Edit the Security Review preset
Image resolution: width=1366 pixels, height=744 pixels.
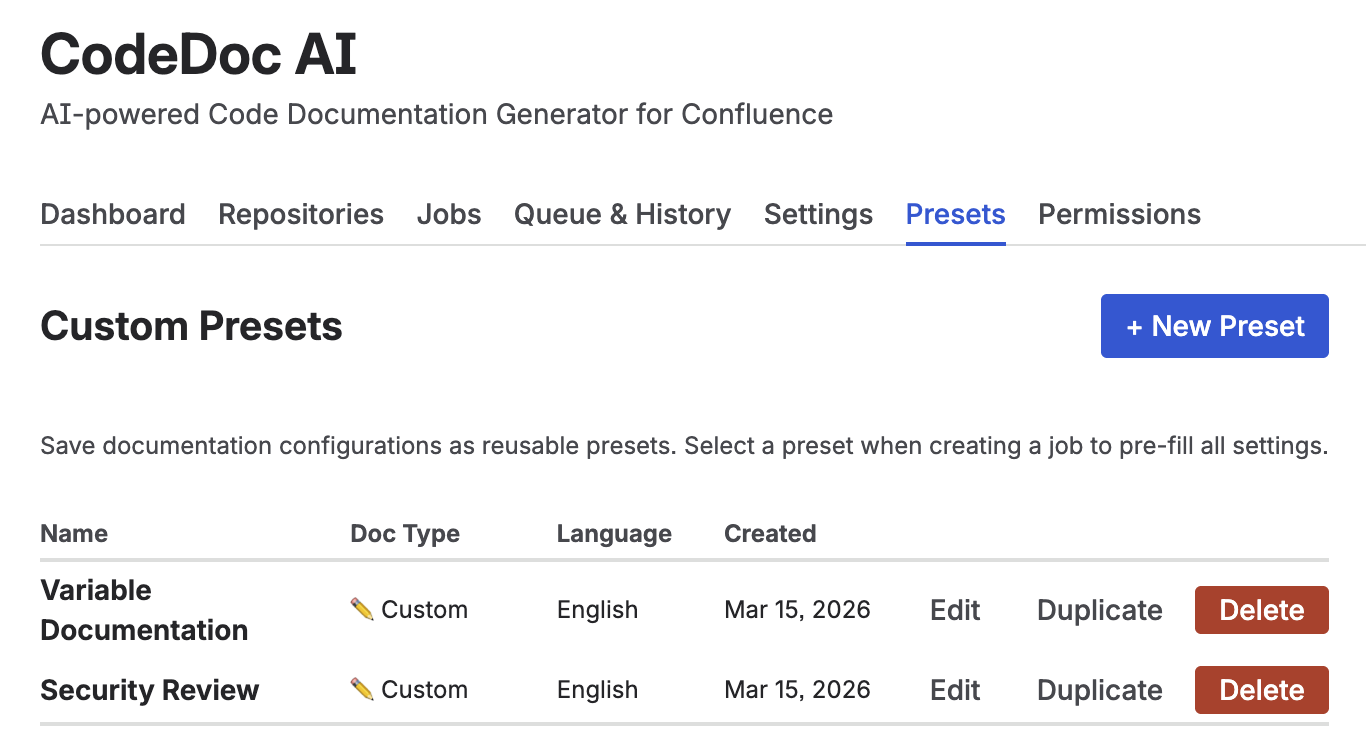point(954,689)
